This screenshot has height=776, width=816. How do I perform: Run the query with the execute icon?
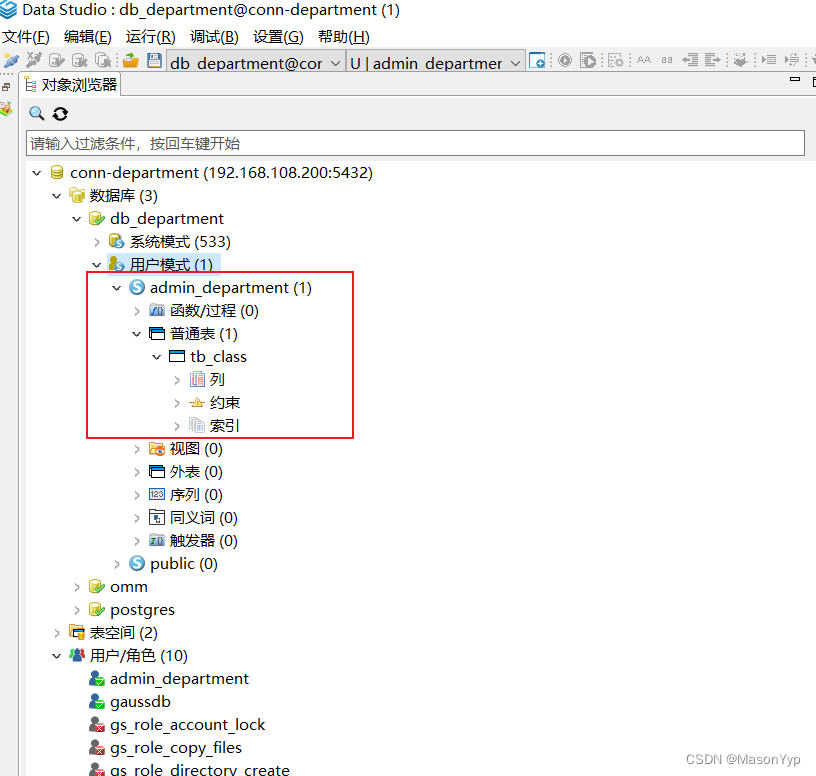pyautogui.click(x=564, y=60)
